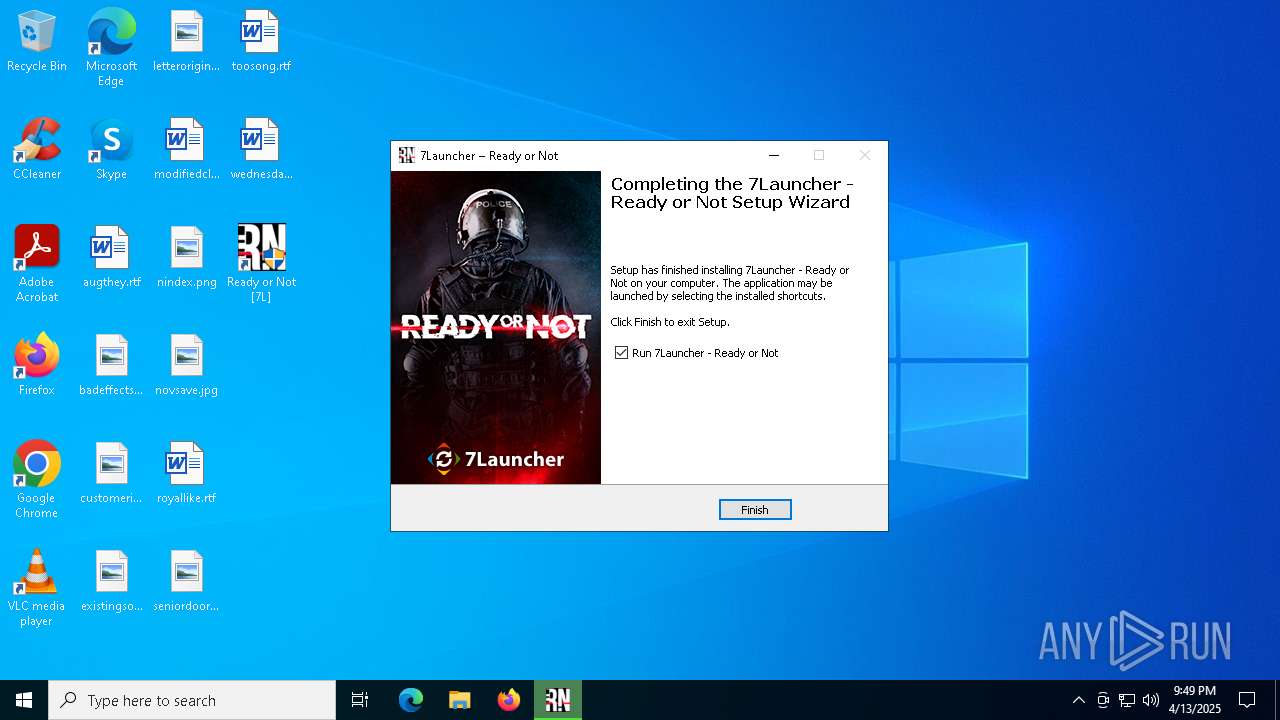Open volume control tray icon
Screen dimensions: 1280x720
click(x=1151, y=700)
